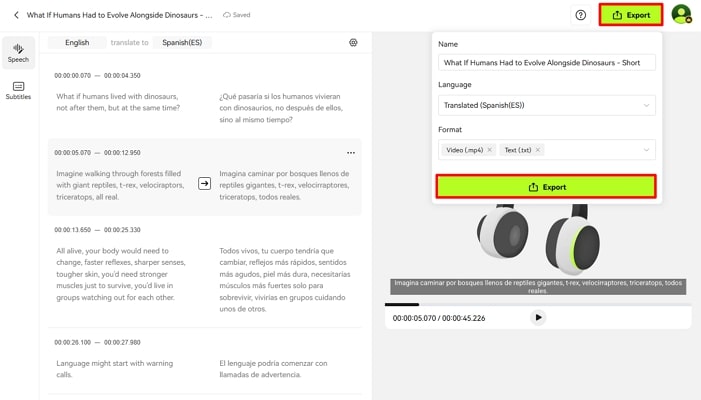Open the Speech panel in sidebar

[x=18, y=53]
